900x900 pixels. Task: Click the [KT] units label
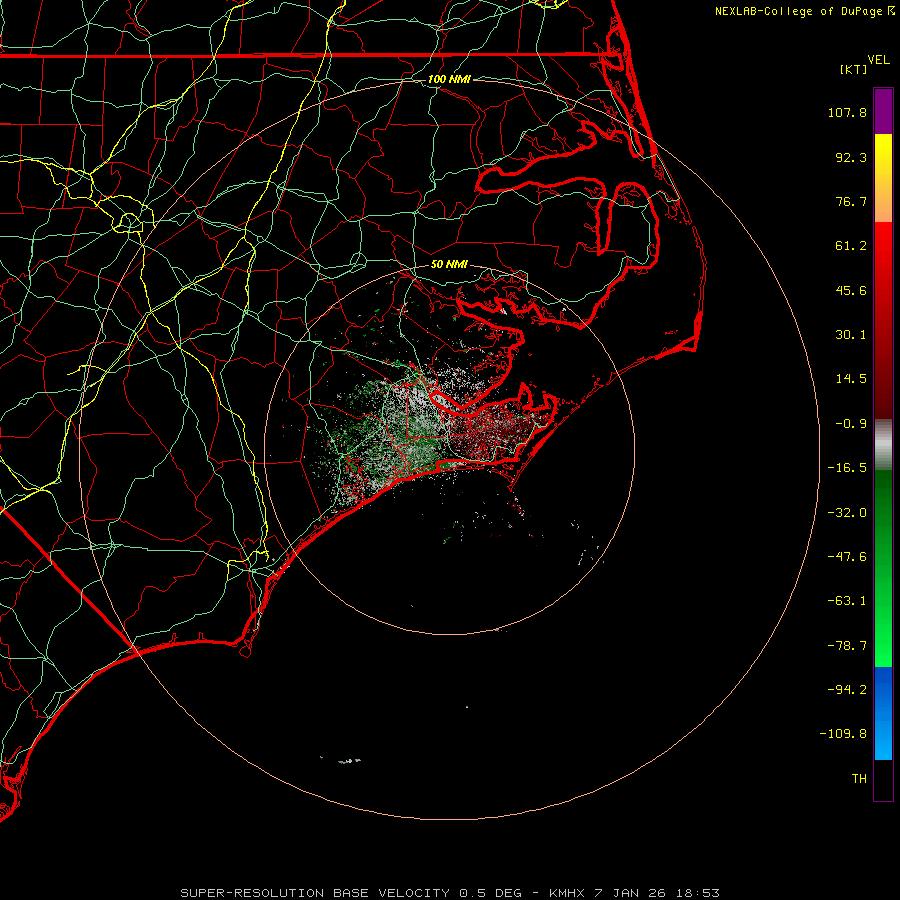[853, 69]
